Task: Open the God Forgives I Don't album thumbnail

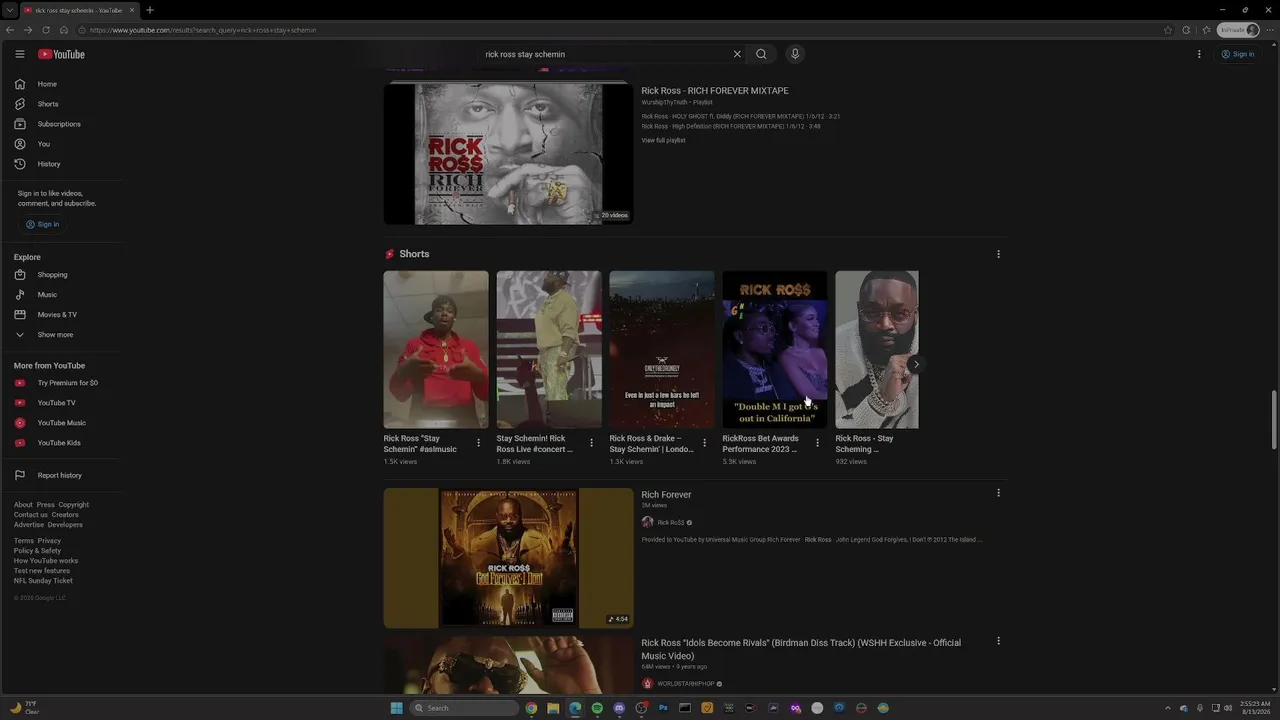Action: click(x=508, y=558)
